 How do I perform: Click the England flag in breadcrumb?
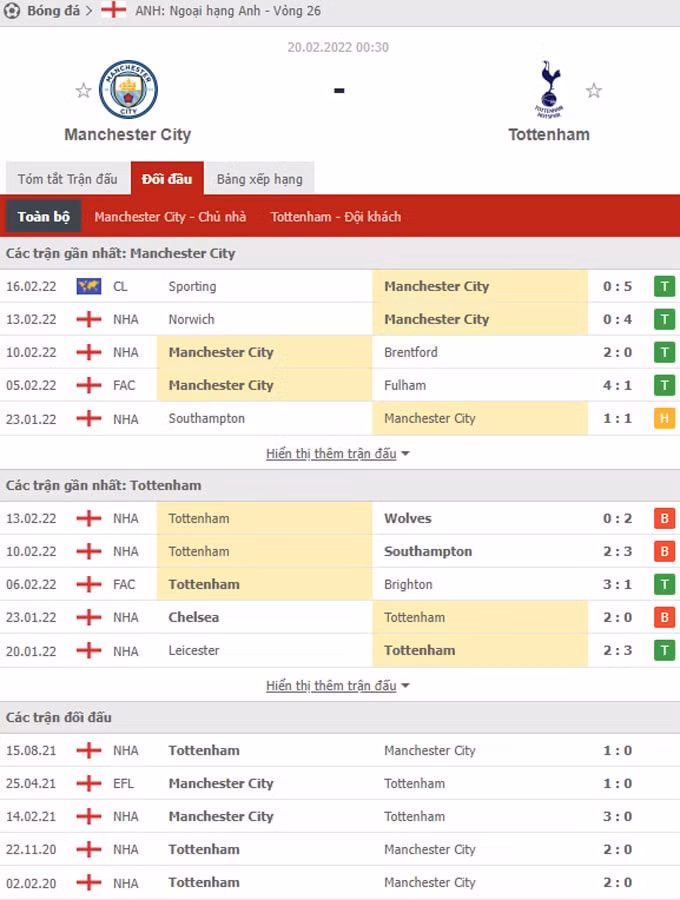[x=114, y=10]
